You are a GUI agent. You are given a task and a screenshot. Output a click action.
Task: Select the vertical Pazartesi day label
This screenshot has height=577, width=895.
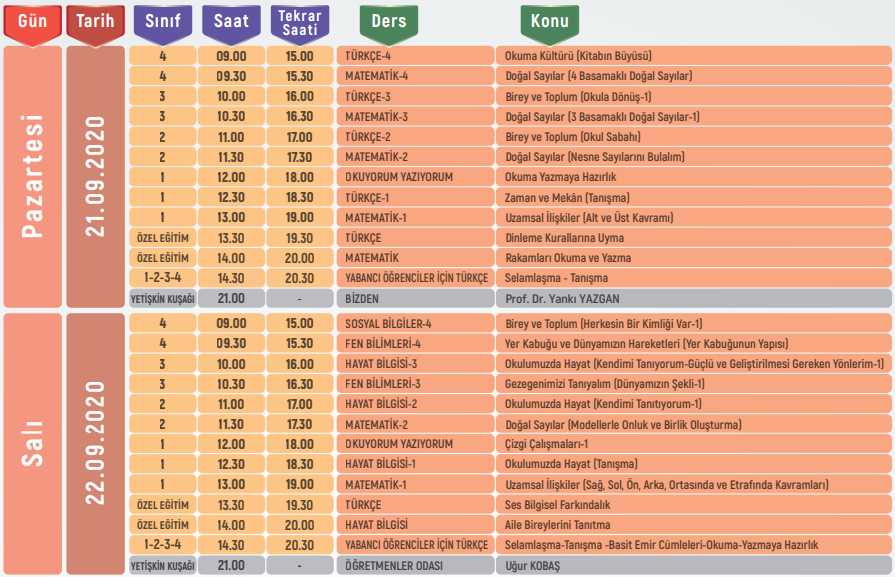(x=32, y=177)
